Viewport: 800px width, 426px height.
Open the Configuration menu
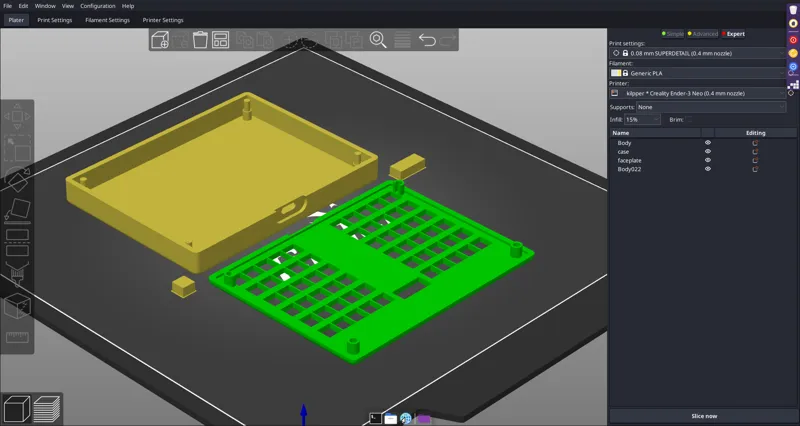click(97, 6)
